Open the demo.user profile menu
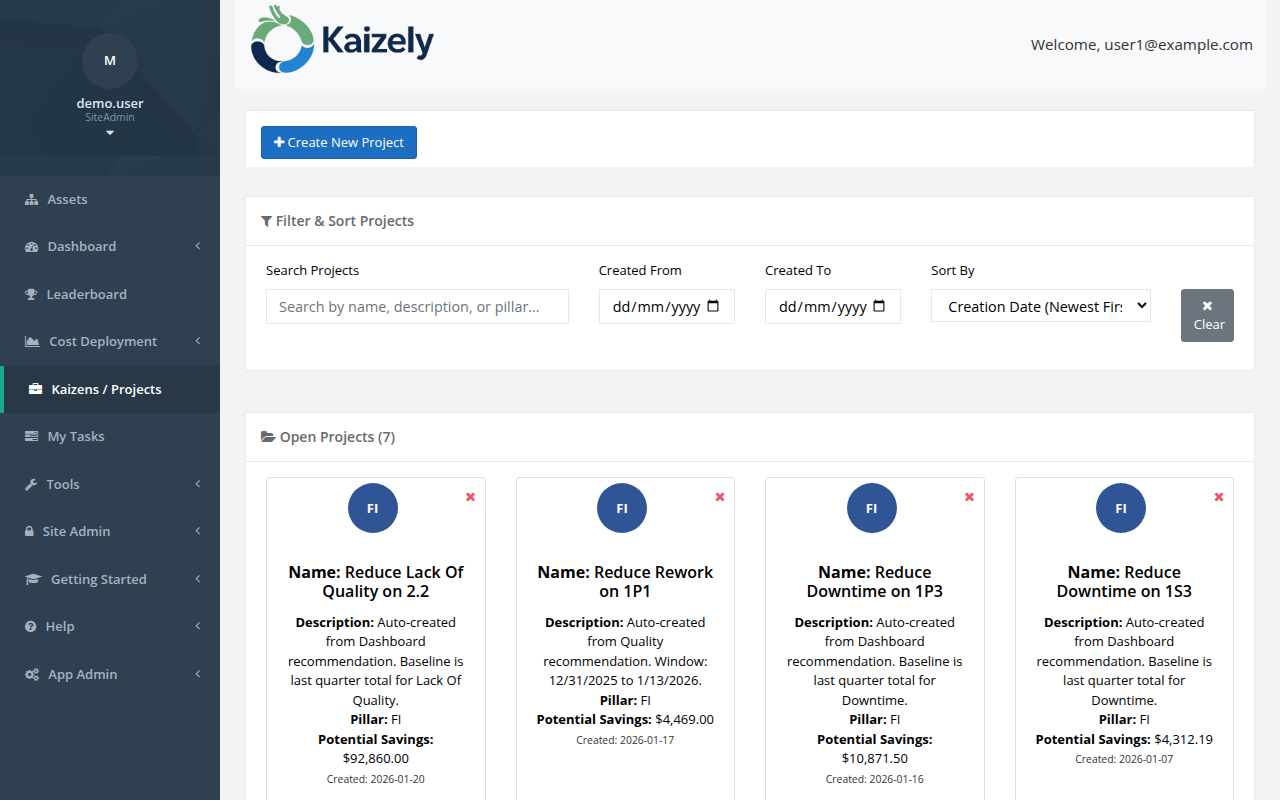This screenshot has height=800, width=1280. click(x=110, y=103)
